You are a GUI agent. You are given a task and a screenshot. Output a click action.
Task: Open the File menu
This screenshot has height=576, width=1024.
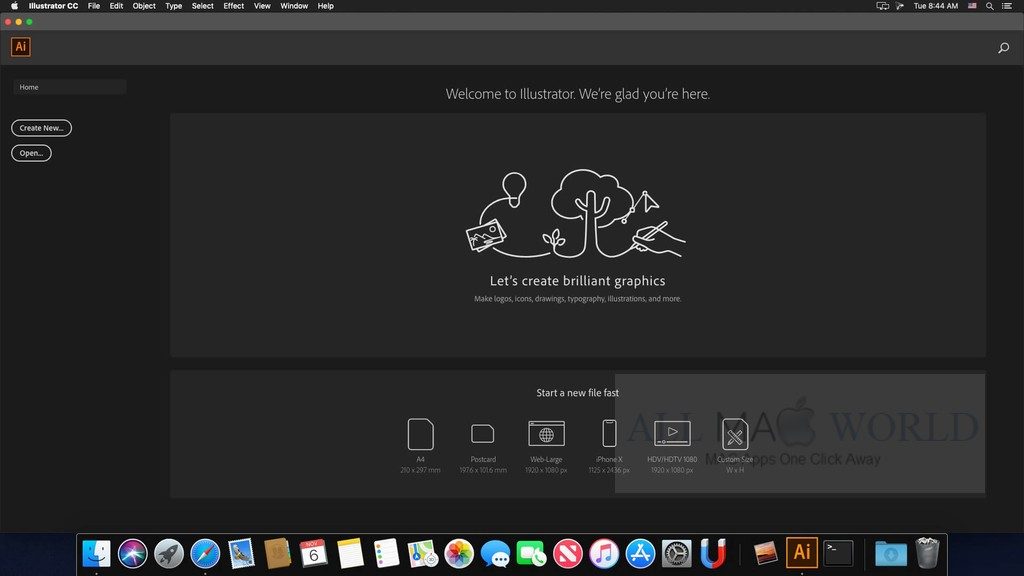[94, 6]
